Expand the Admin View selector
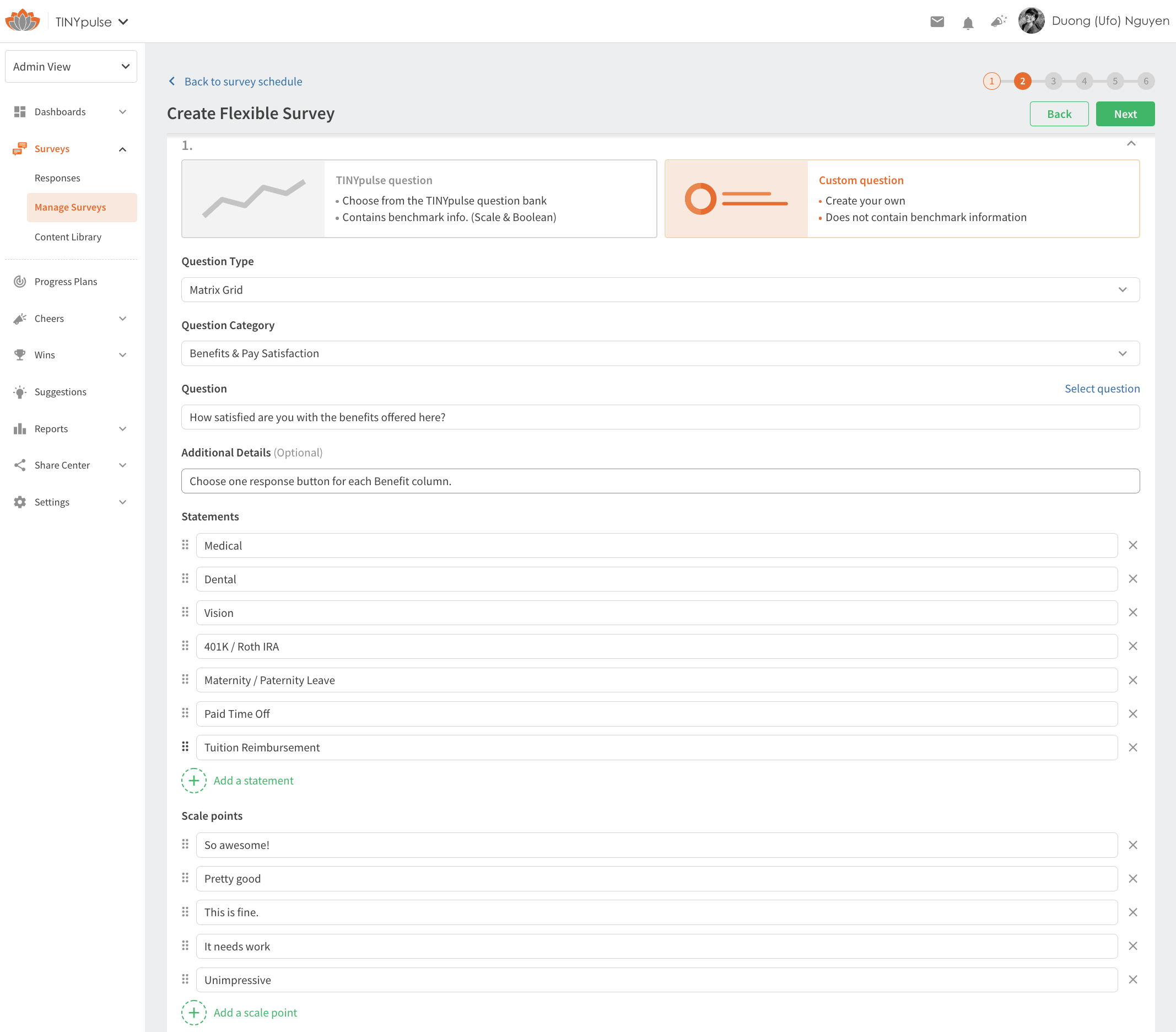Viewport: 1176px width, 1032px height. pos(71,67)
